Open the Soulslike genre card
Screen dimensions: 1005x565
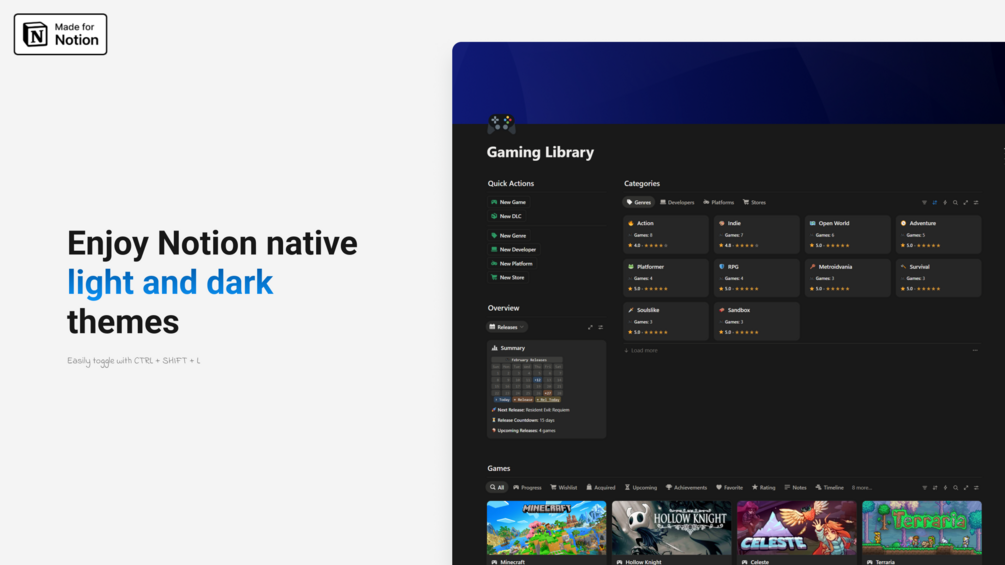click(x=665, y=321)
